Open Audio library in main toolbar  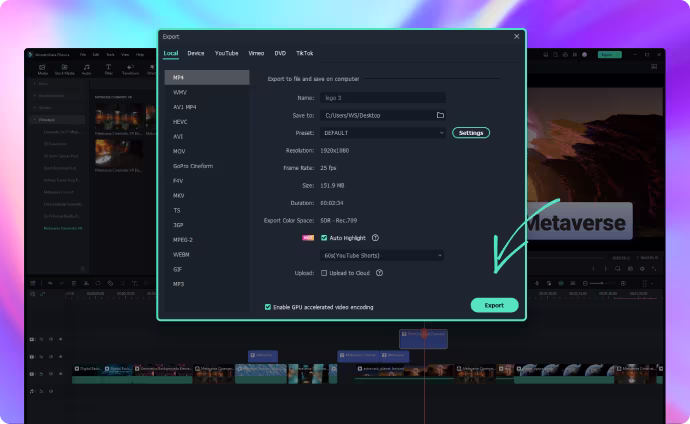pyautogui.click(x=86, y=69)
